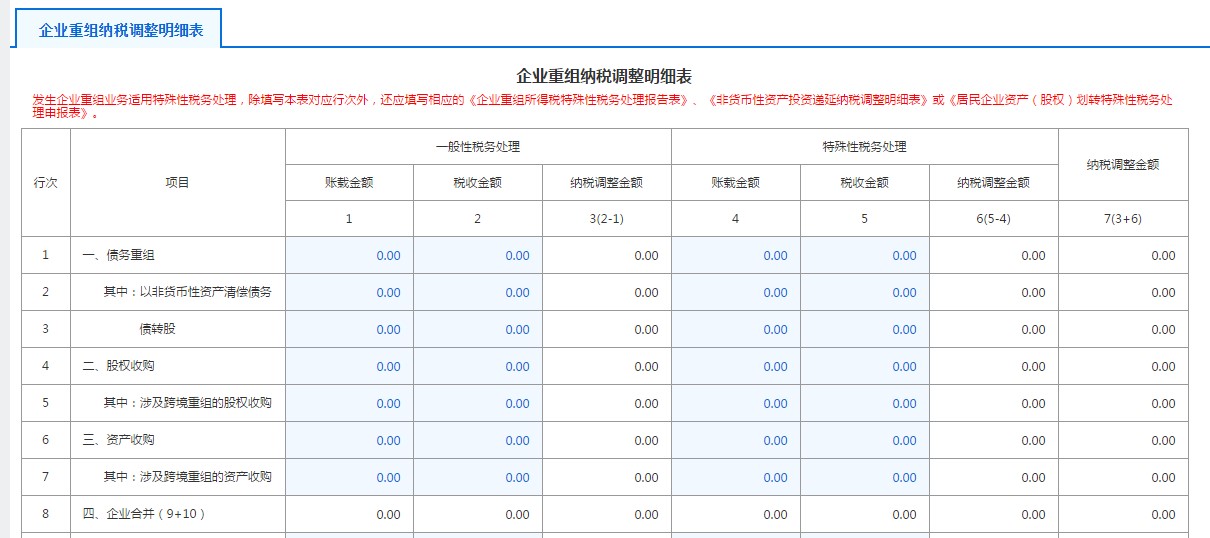The width and height of the screenshot is (1210, 538).
Task: Click the 项目 column header
Action: 177,183
